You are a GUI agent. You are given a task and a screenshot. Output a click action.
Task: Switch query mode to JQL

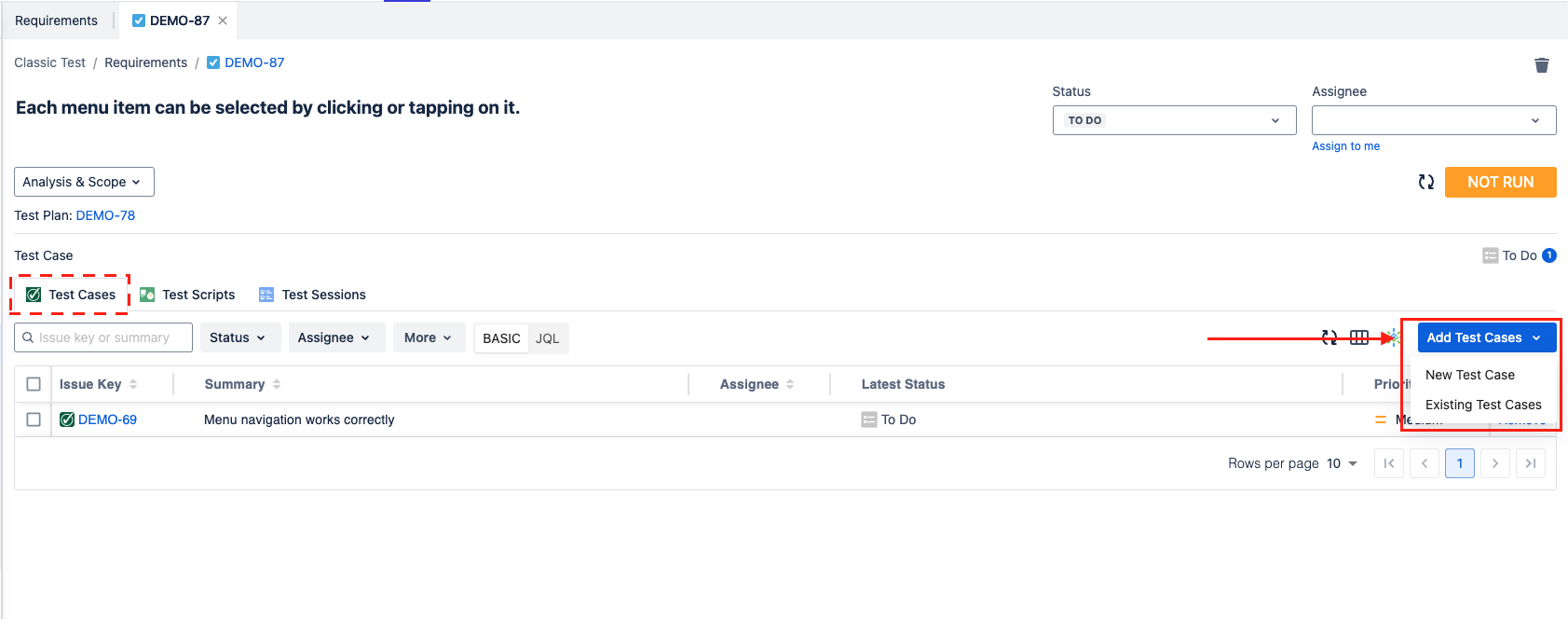coord(548,338)
